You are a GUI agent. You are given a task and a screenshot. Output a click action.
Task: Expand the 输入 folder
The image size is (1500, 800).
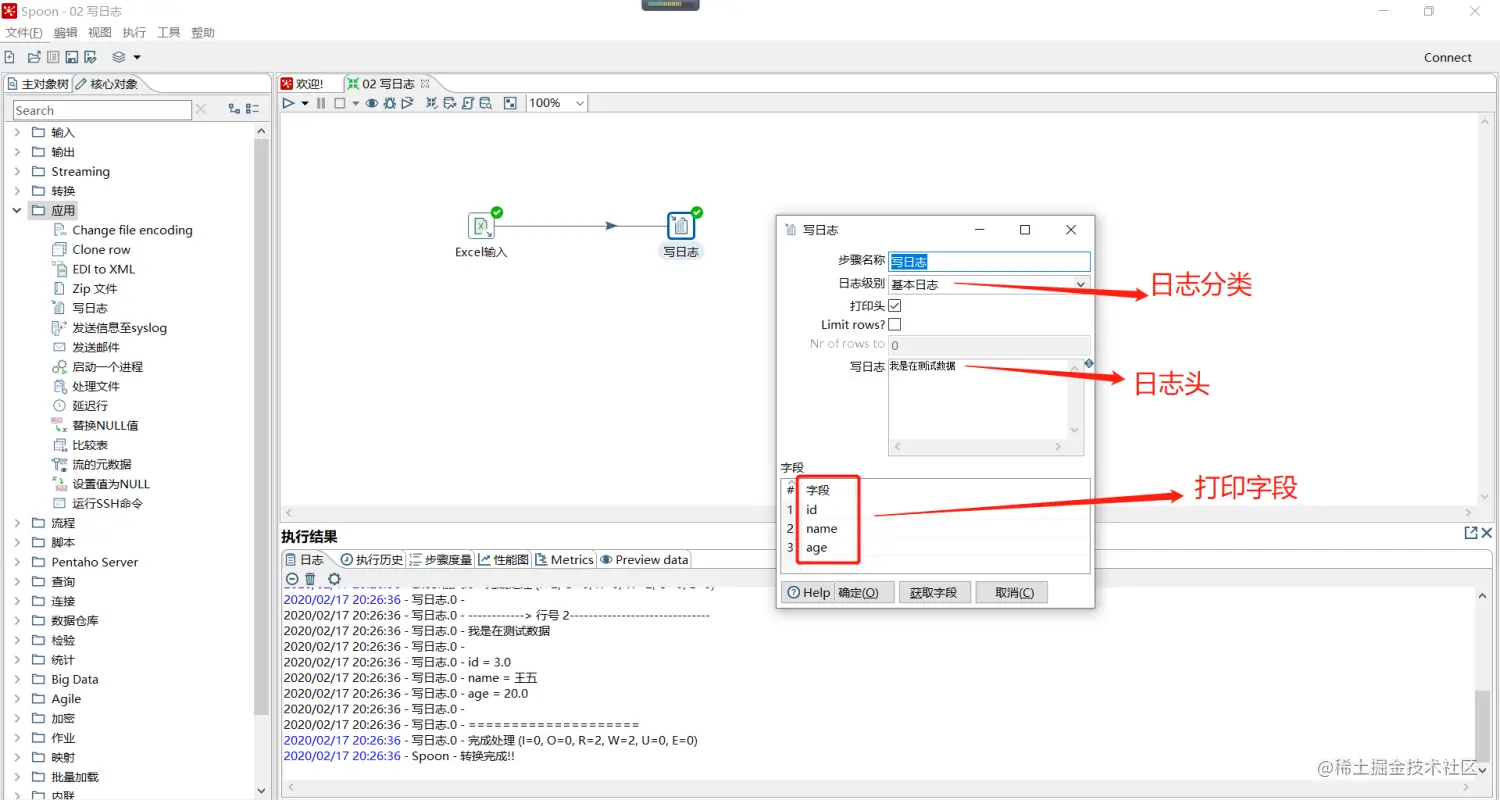[x=17, y=132]
